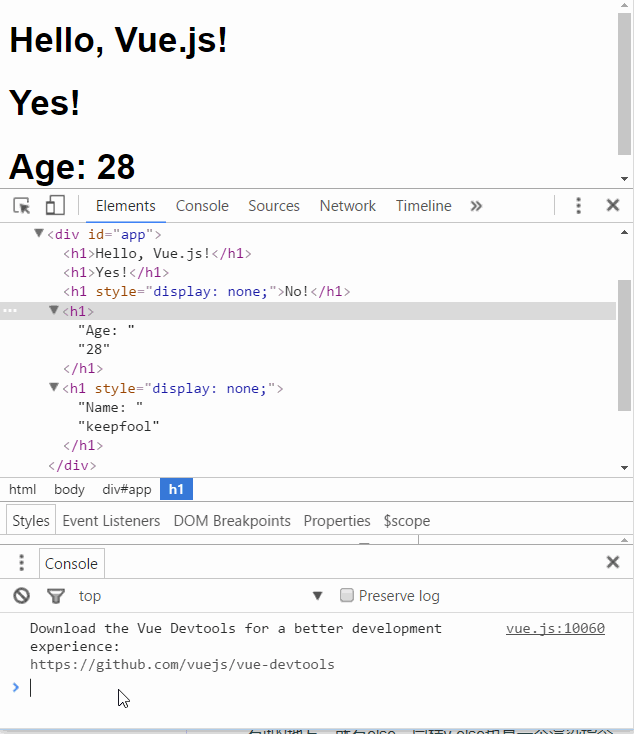
Task: Collapse the selected h1 Age node
Action: (54, 311)
